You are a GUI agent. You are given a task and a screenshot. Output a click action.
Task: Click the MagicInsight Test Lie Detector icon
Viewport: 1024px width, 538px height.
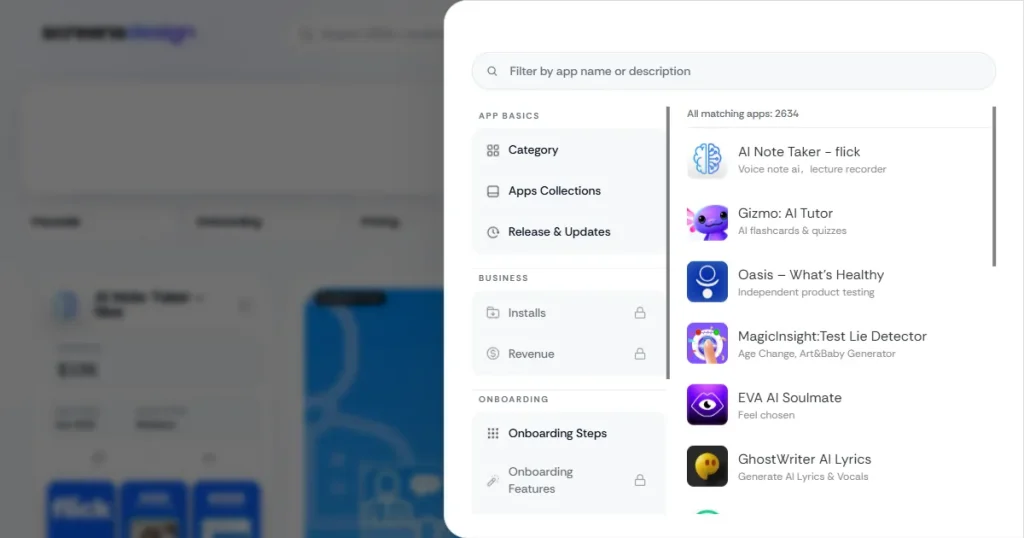[707, 343]
